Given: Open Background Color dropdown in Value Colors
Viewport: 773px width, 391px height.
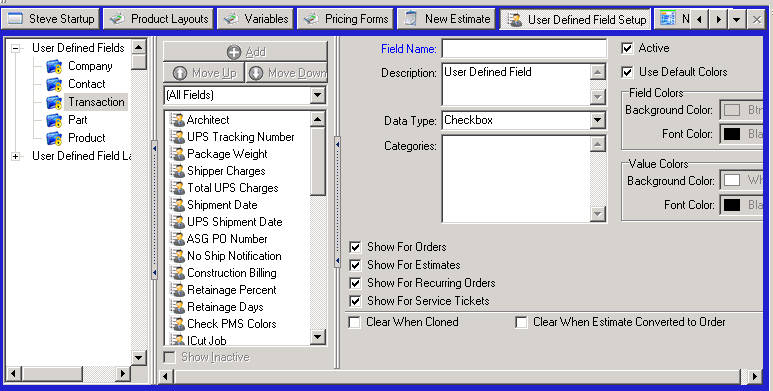Looking at the screenshot, I should [742, 180].
